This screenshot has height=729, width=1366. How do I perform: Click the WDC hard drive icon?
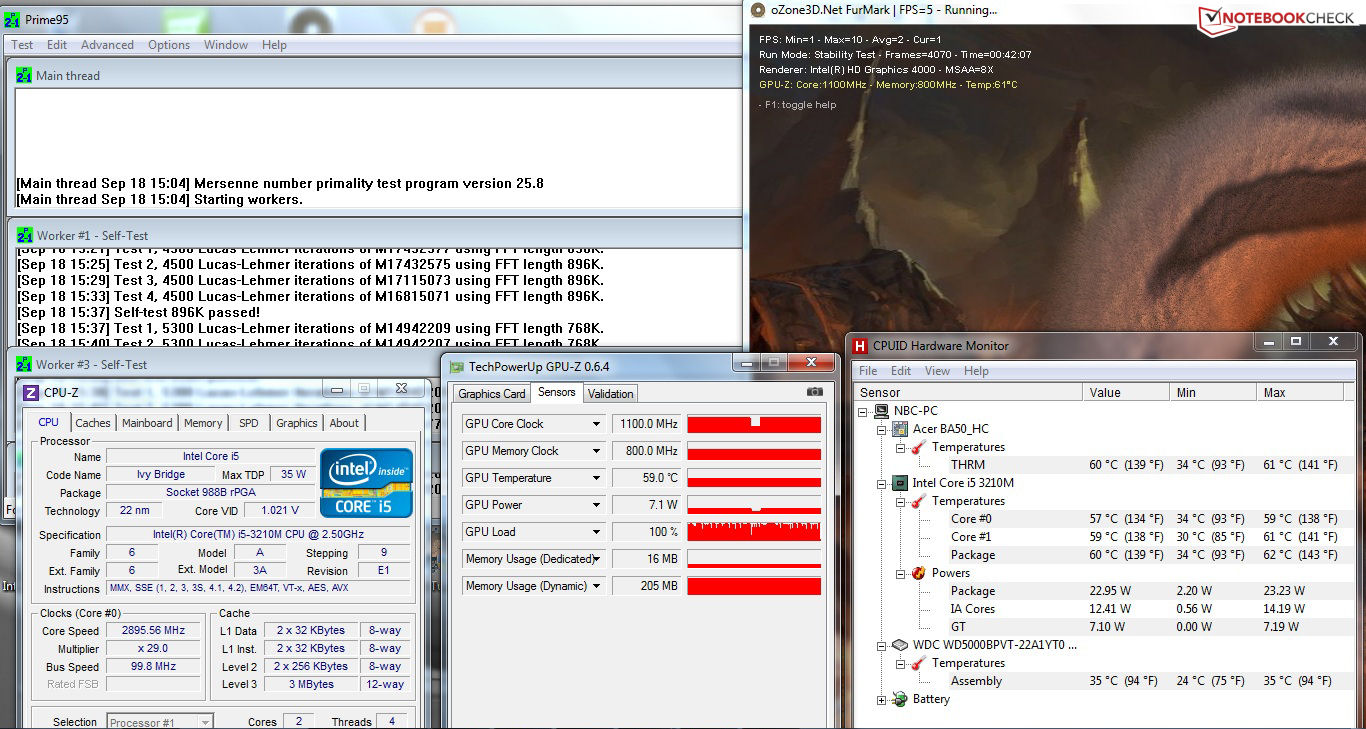900,645
